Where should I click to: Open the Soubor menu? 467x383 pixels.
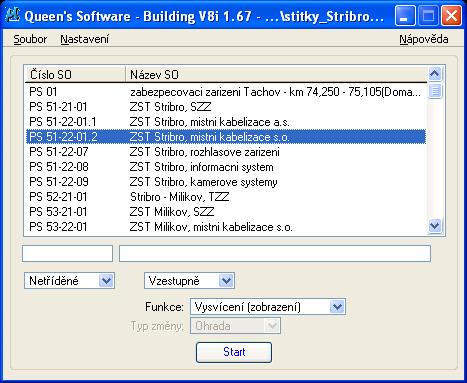pos(30,39)
